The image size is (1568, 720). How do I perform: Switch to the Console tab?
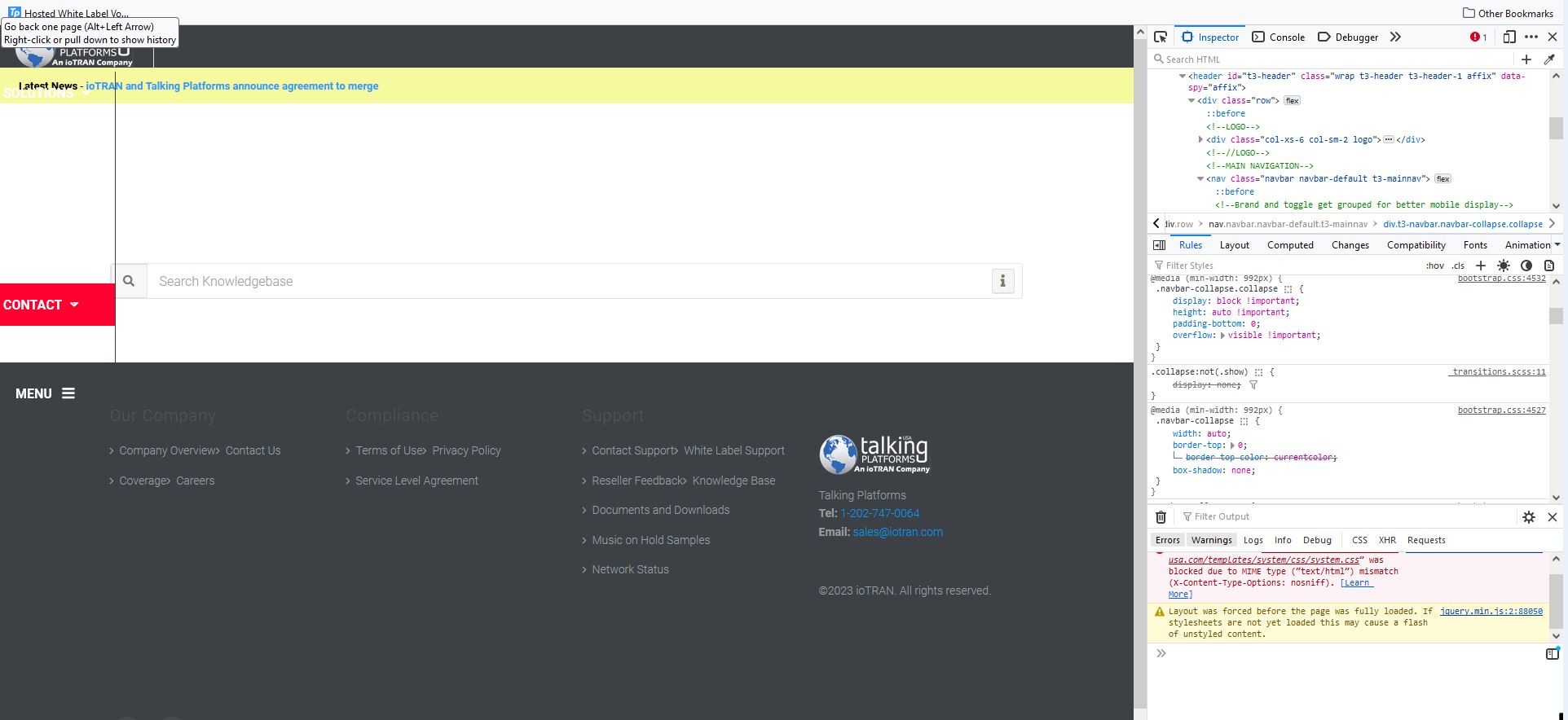[1279, 37]
